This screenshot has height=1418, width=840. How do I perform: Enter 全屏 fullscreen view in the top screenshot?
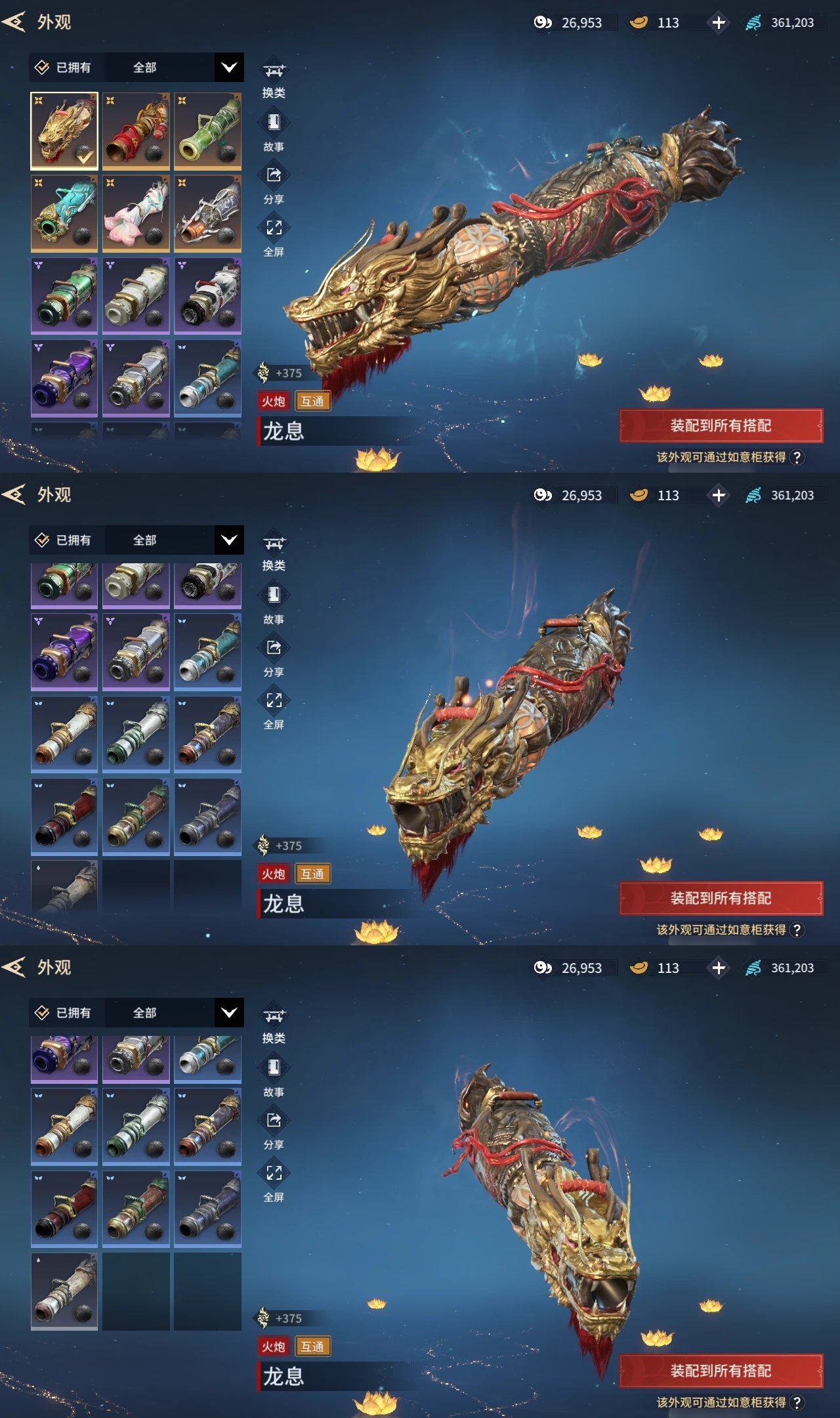pos(274,228)
